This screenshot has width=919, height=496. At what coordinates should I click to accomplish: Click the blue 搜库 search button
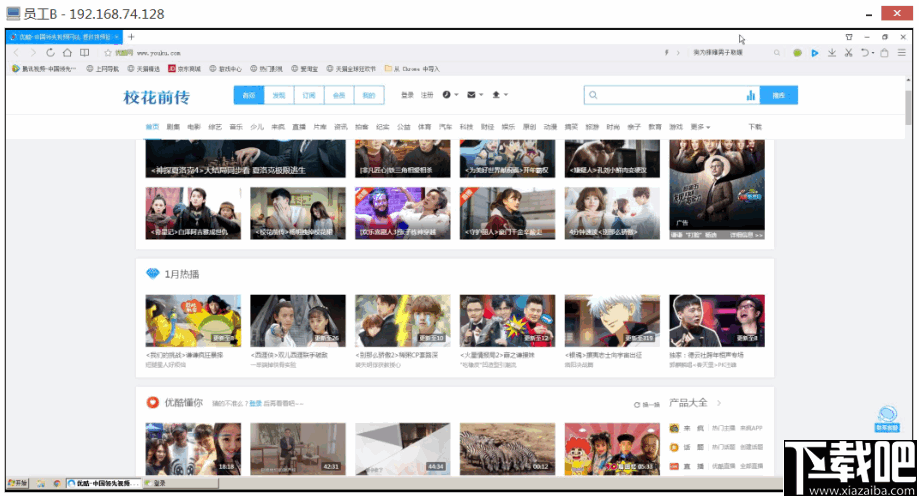(x=779, y=95)
